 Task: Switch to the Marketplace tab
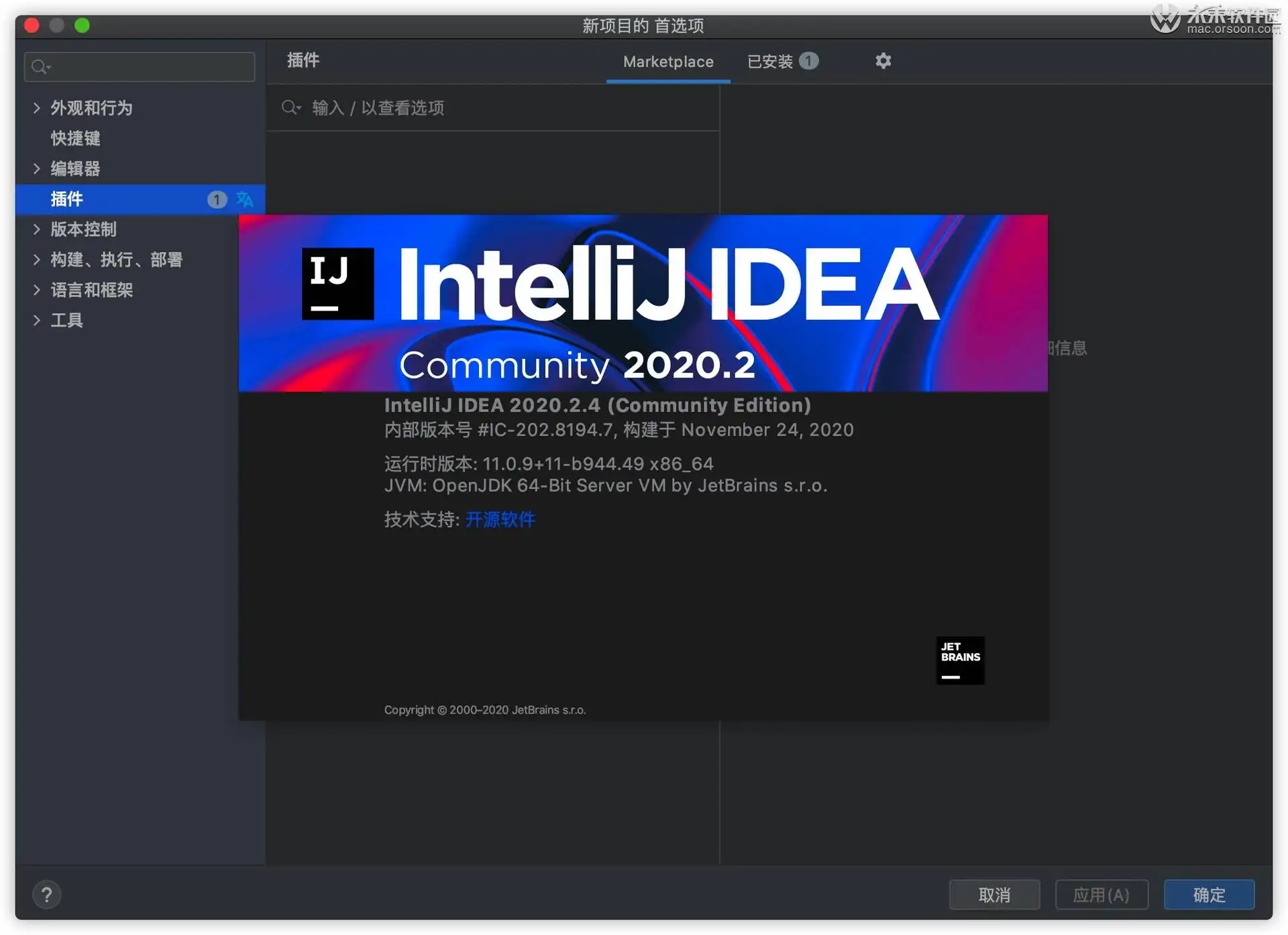(x=668, y=62)
